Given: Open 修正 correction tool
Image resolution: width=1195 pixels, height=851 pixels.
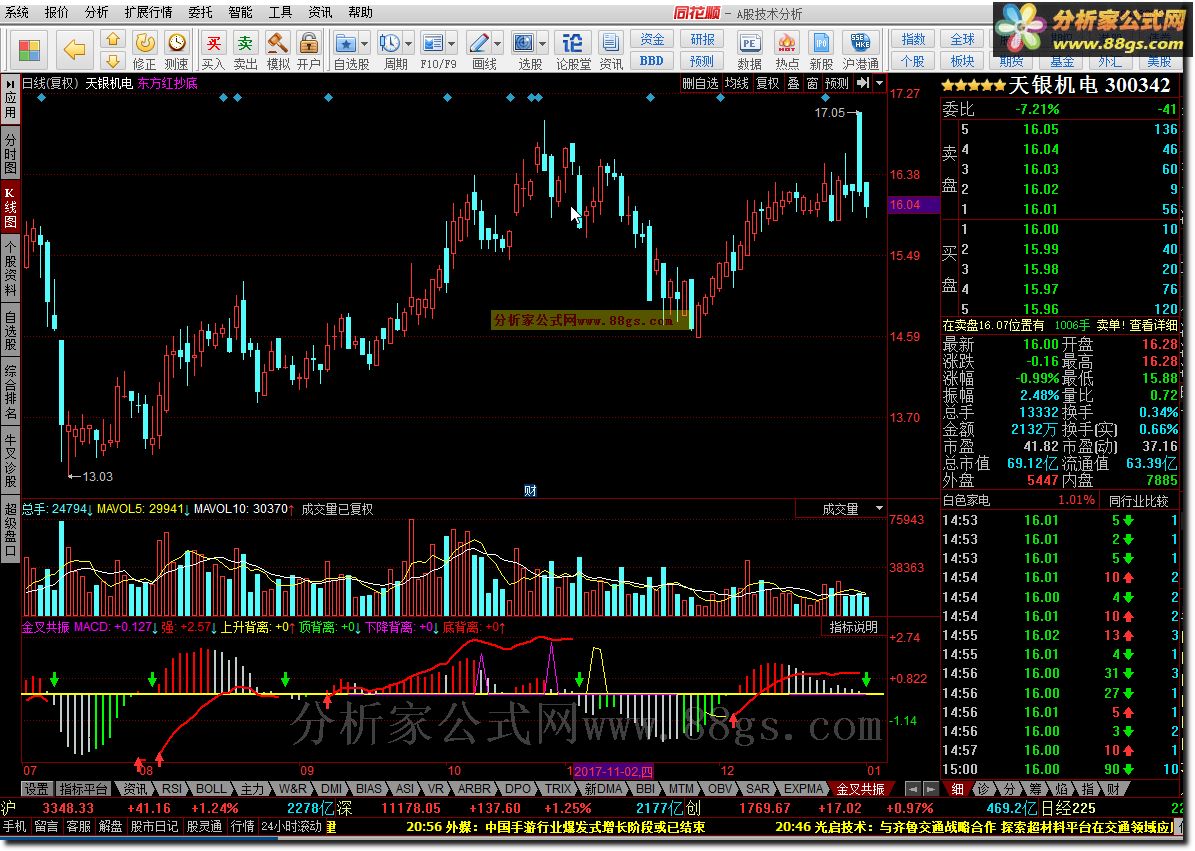Looking at the screenshot, I should [x=144, y=50].
